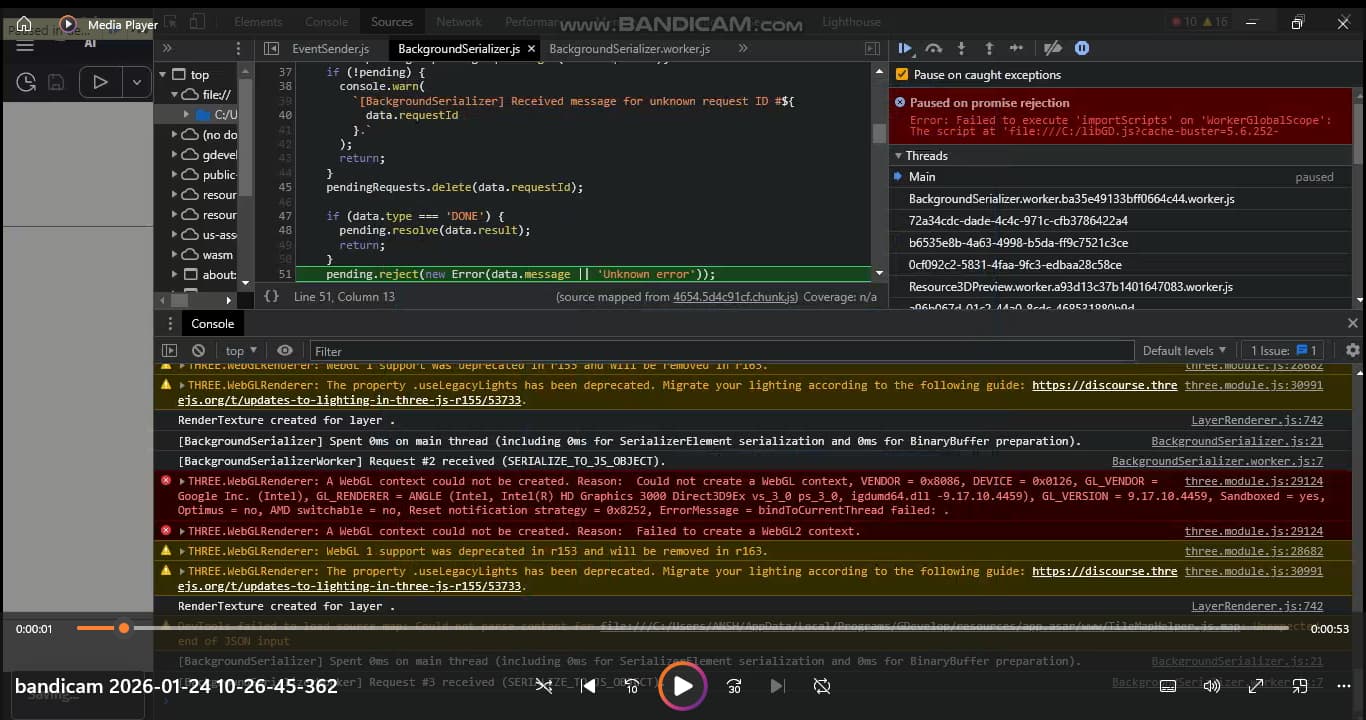Skip back 10 seconds
Viewport: 1366px width, 720px height.
click(x=632, y=686)
